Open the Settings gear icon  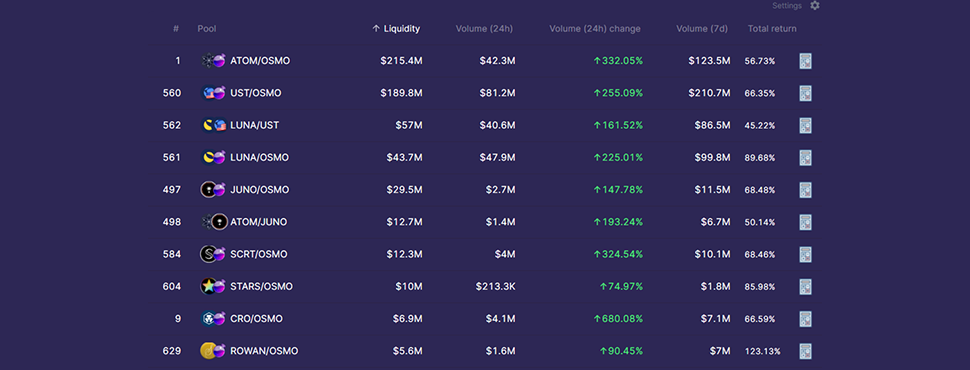point(815,6)
